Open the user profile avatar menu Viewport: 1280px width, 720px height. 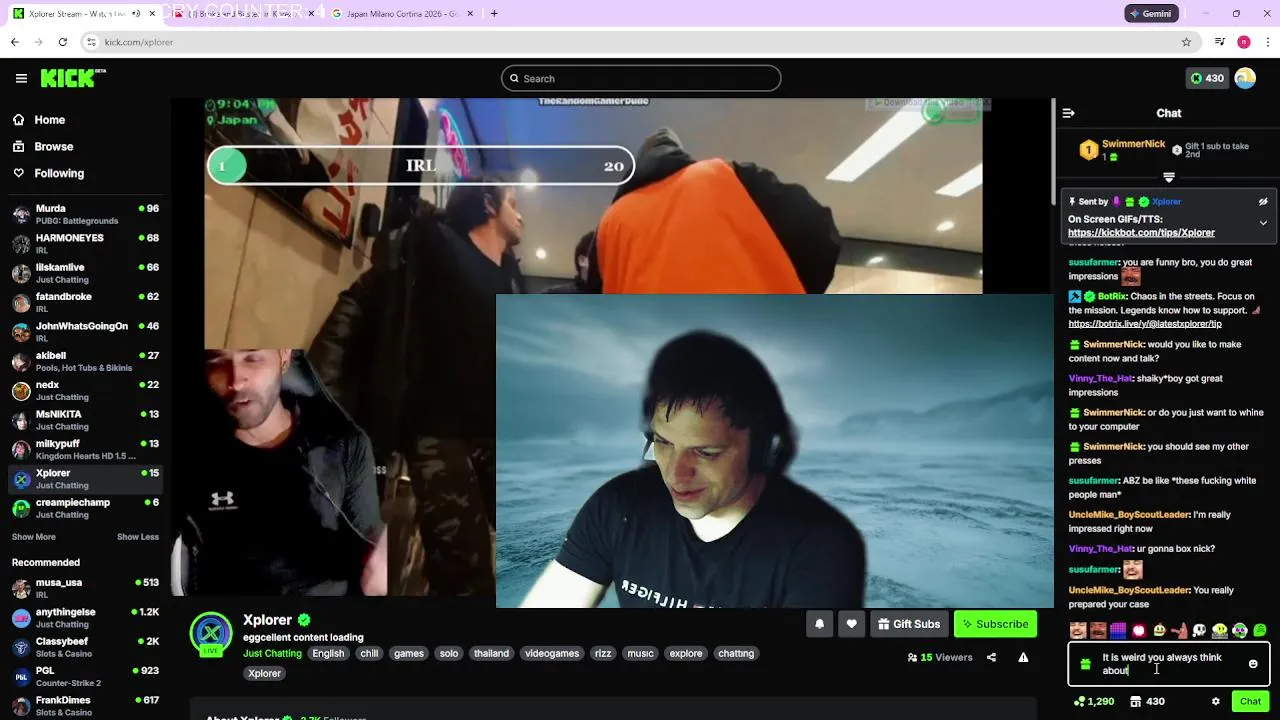(x=1245, y=78)
